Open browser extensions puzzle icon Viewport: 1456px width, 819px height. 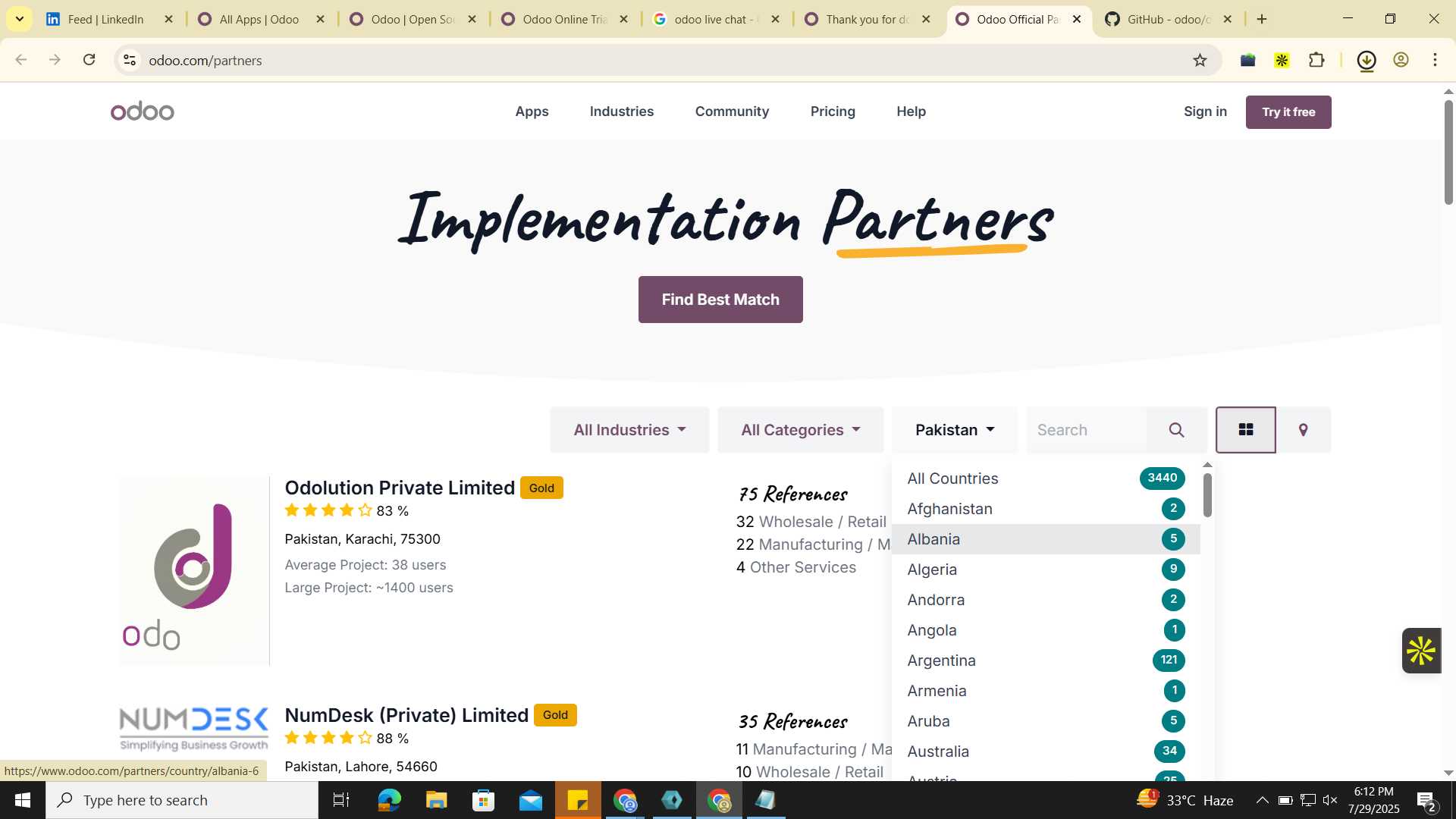(1316, 60)
